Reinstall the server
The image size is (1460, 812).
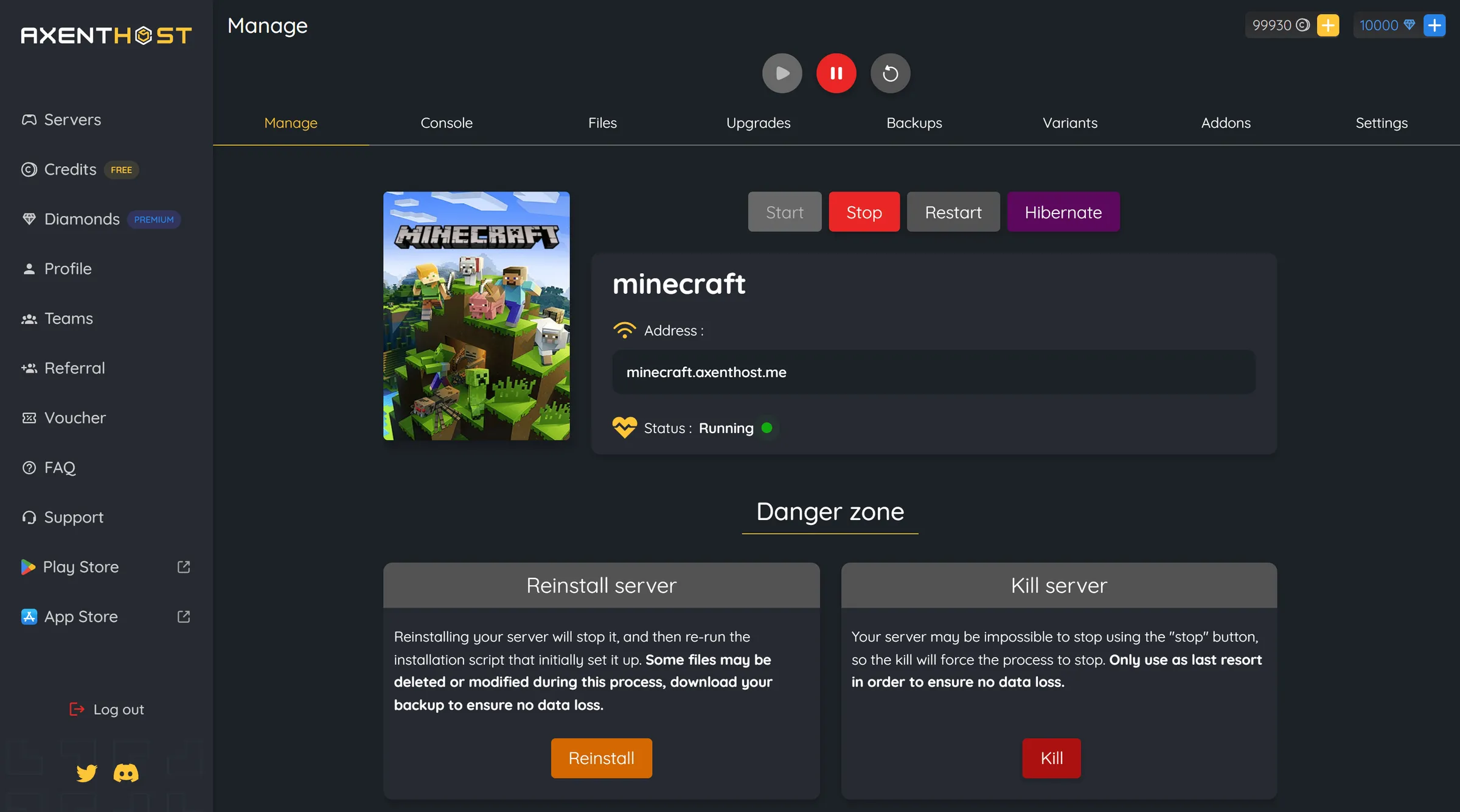[x=601, y=758]
